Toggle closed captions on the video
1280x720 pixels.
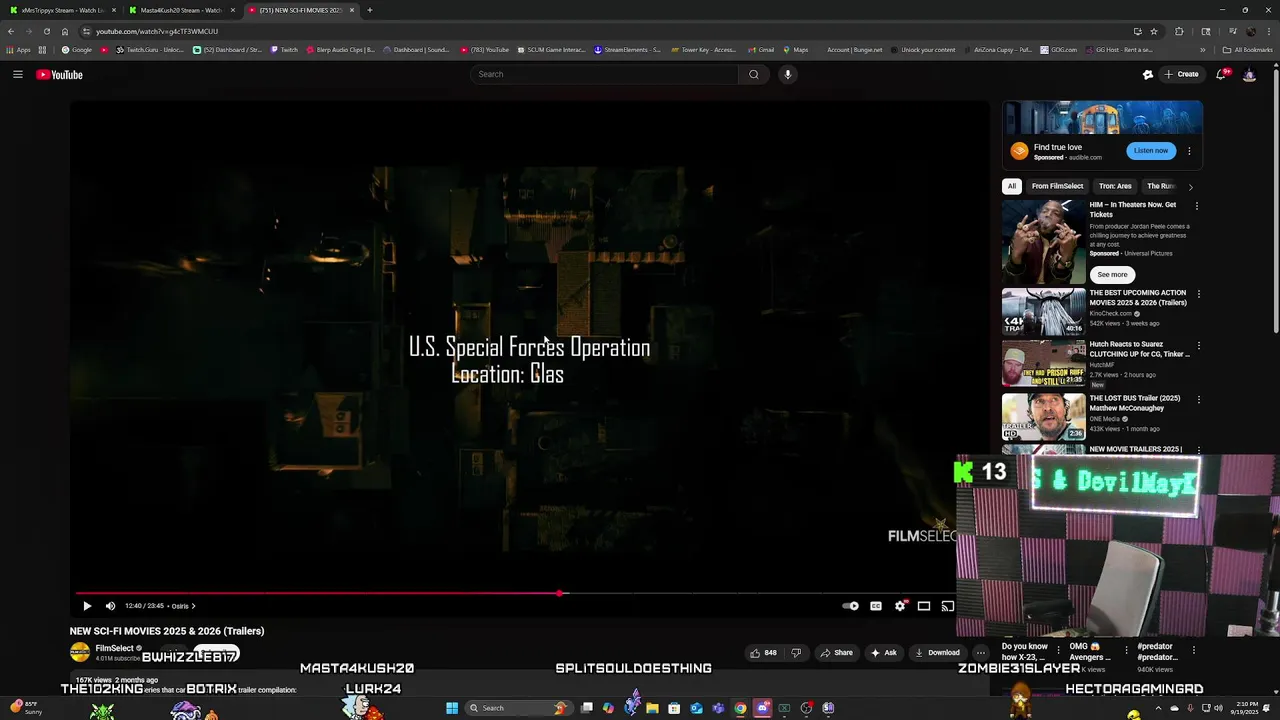pos(876,606)
